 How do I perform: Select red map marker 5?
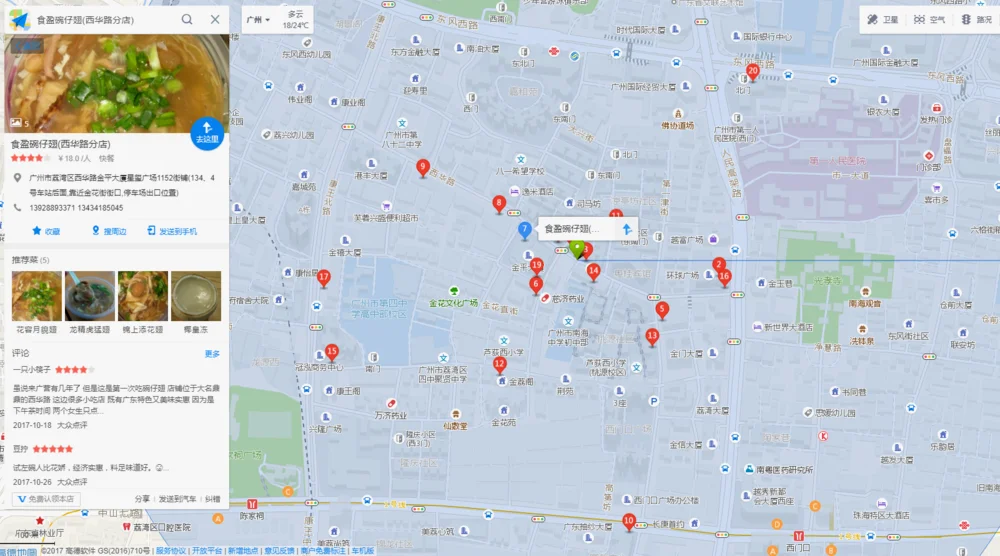coord(662,310)
